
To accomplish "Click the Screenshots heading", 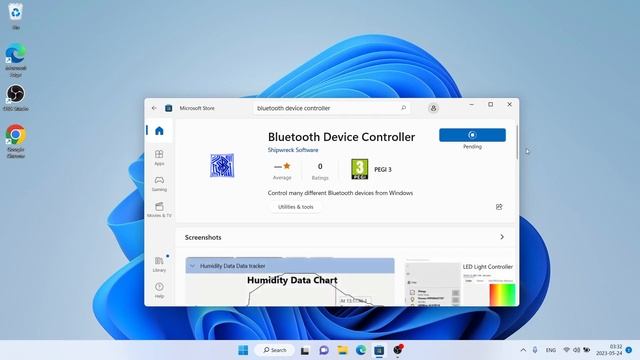I will [x=203, y=237].
